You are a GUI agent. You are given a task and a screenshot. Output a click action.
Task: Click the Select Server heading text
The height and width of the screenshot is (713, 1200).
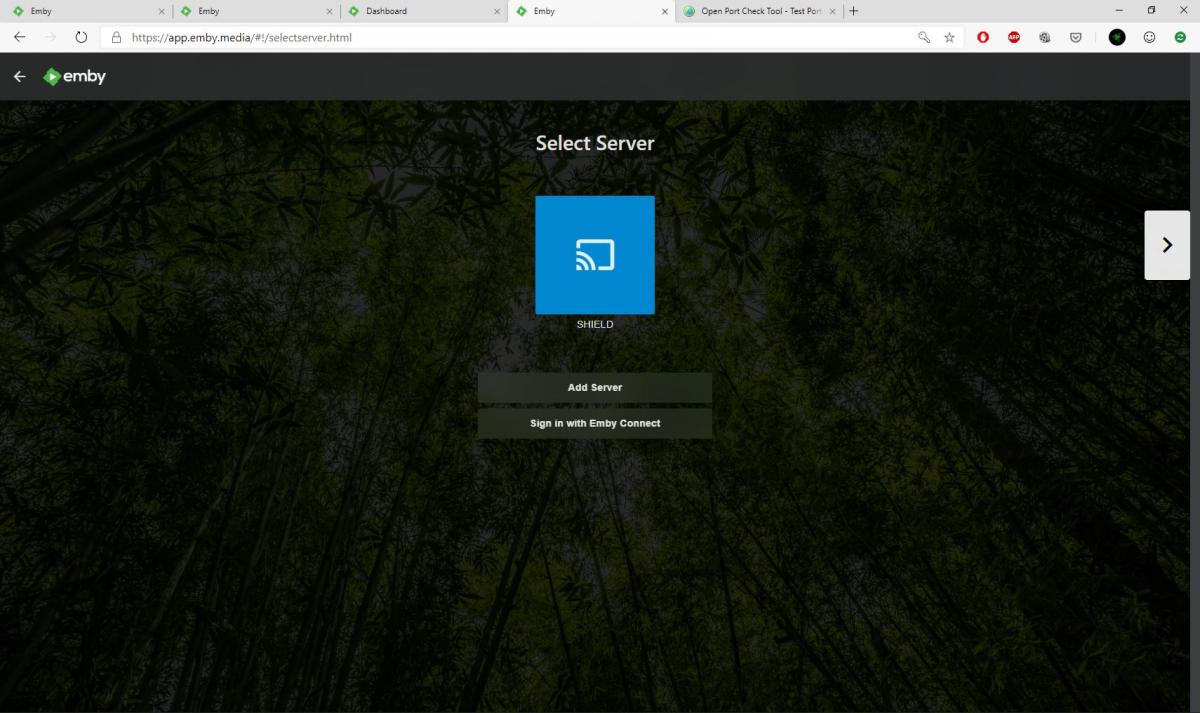tap(595, 143)
